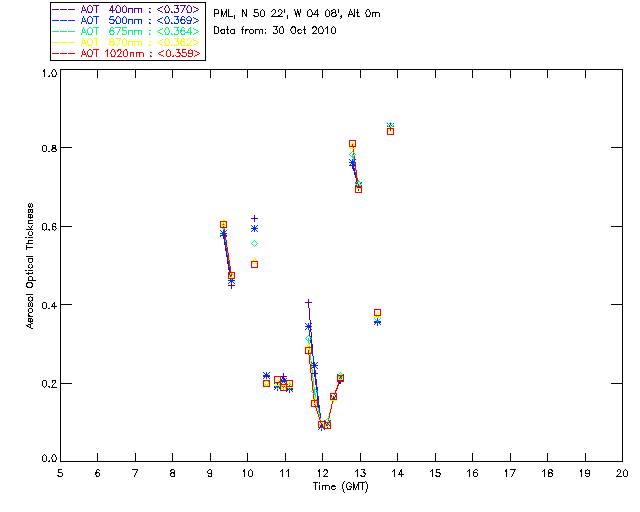Click the site text 'PML, N 50 22', W 04 08', Alt 0m'
The height and width of the screenshot is (512, 640).
[297, 13]
